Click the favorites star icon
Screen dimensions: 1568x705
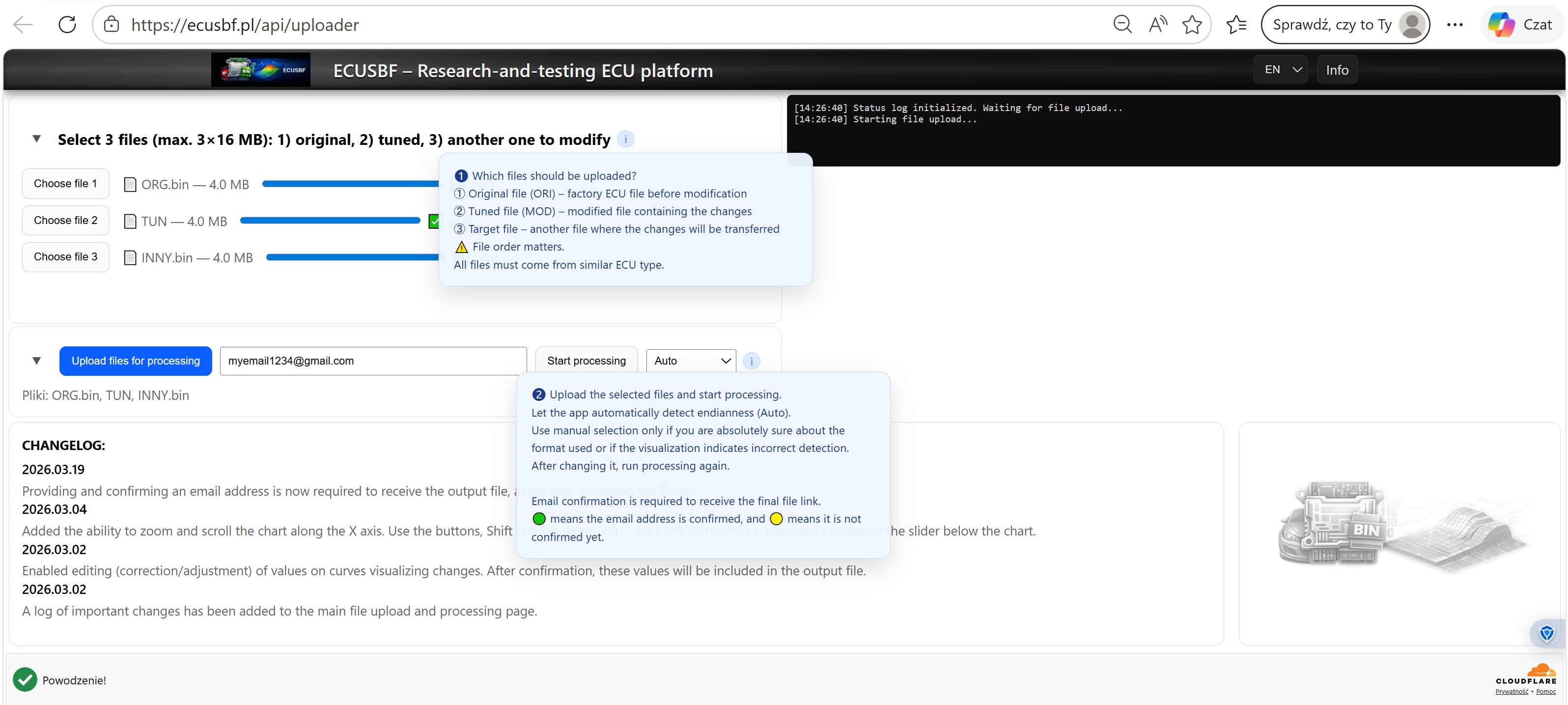[1191, 24]
